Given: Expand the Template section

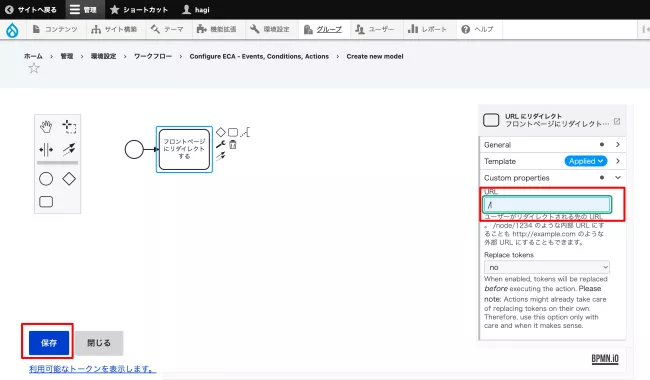Looking at the screenshot, I should (618, 161).
